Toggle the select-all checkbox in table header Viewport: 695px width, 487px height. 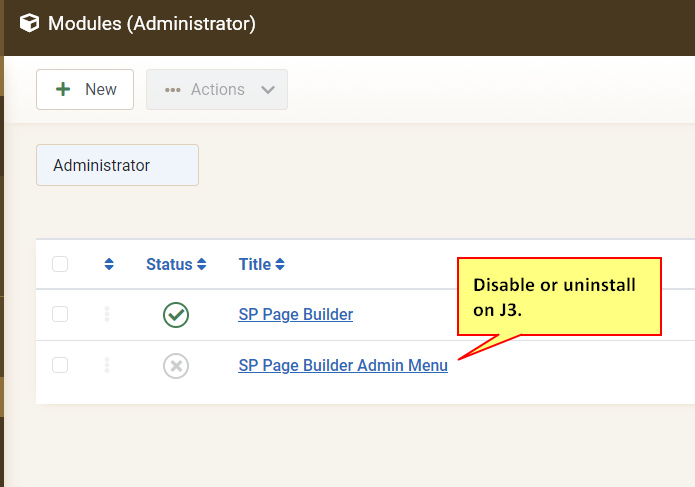coord(60,264)
